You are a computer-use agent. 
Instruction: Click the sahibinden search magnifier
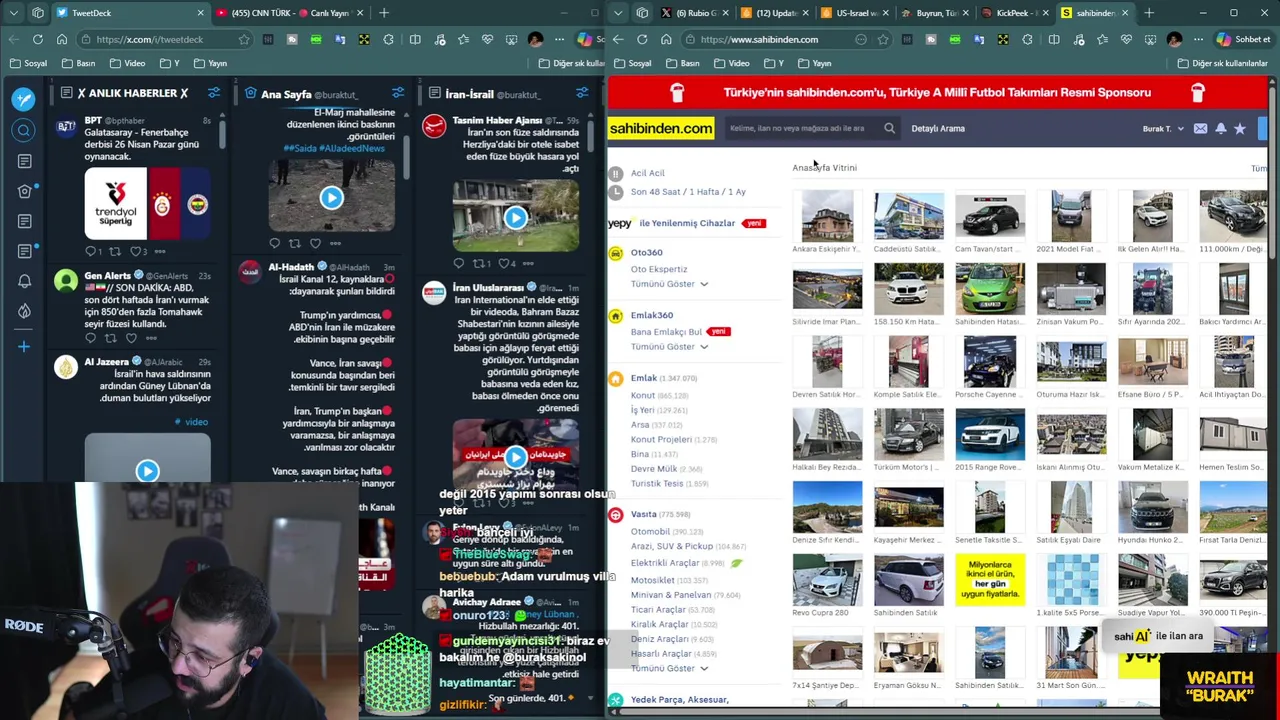click(x=889, y=128)
